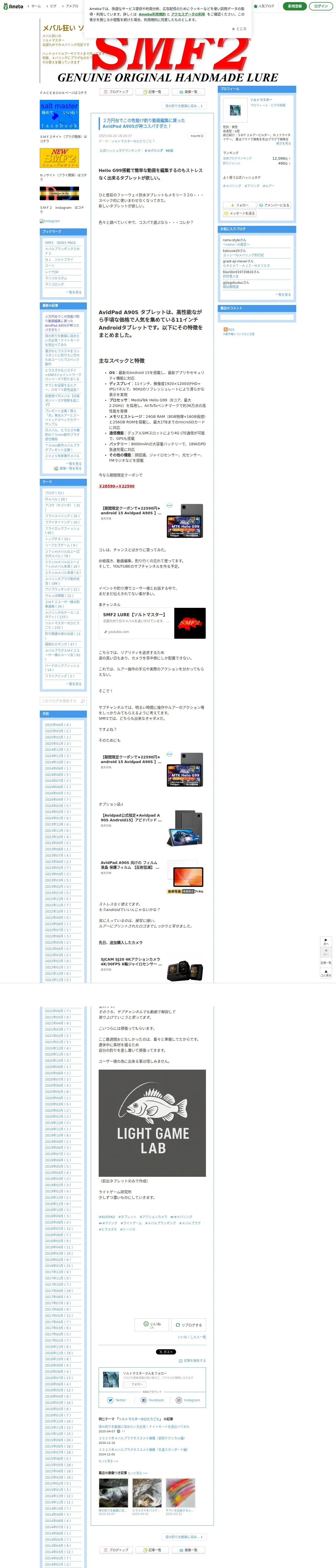The image size is (336, 1568).
Task: Open the #AVIDPAD hashtag
Action: tap(107, 1217)
